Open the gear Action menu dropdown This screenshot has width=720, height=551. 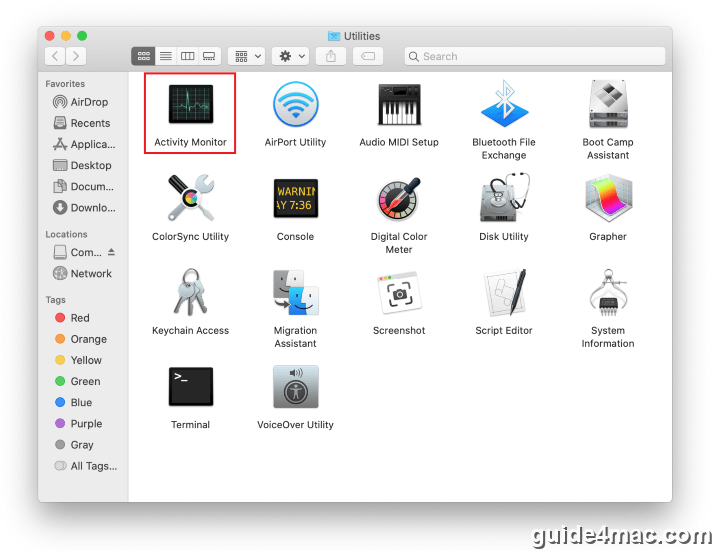(291, 56)
